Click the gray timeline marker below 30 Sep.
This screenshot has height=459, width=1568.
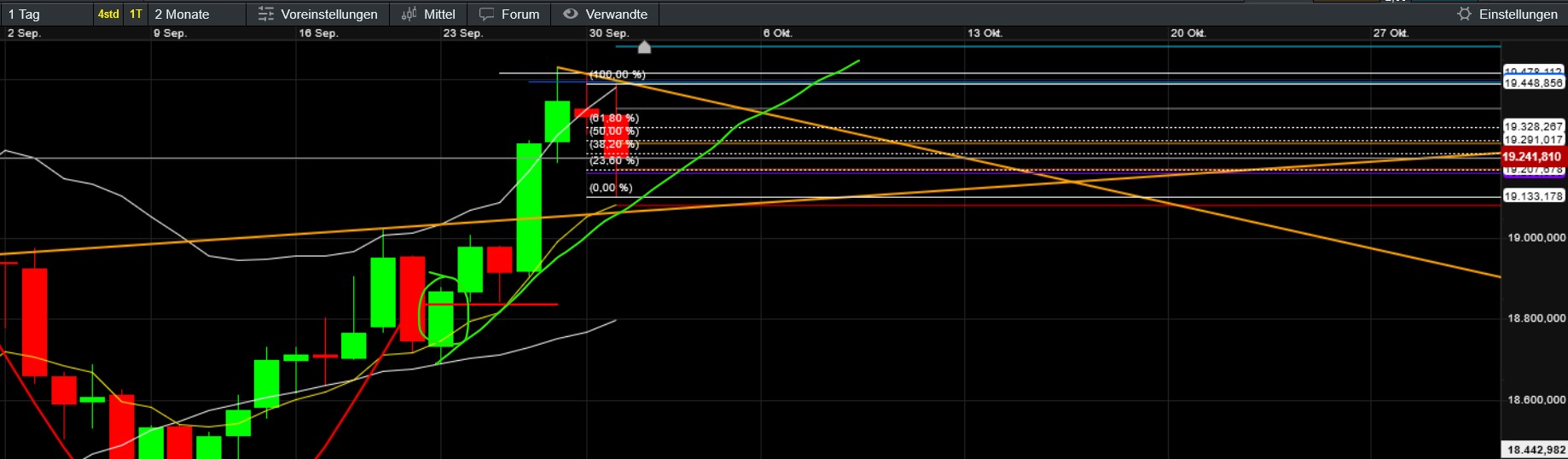[x=644, y=47]
